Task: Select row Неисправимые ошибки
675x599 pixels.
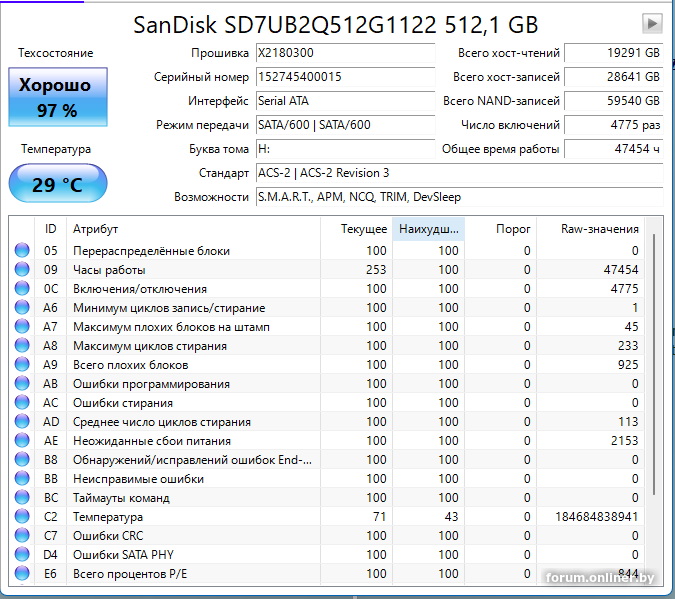Action: (326, 478)
